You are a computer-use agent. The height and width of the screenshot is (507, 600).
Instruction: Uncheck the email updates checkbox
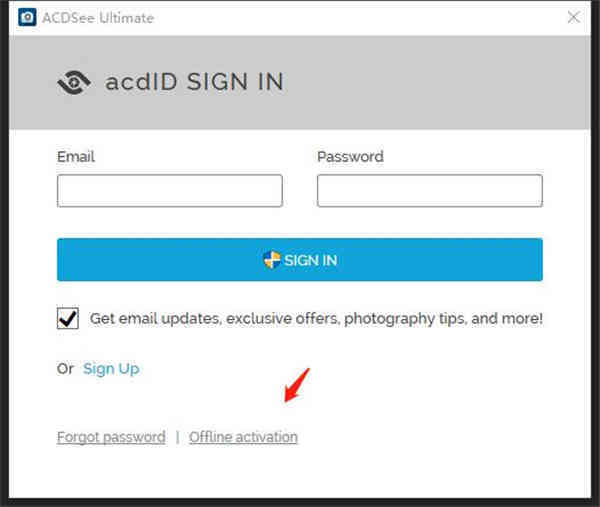(68, 318)
